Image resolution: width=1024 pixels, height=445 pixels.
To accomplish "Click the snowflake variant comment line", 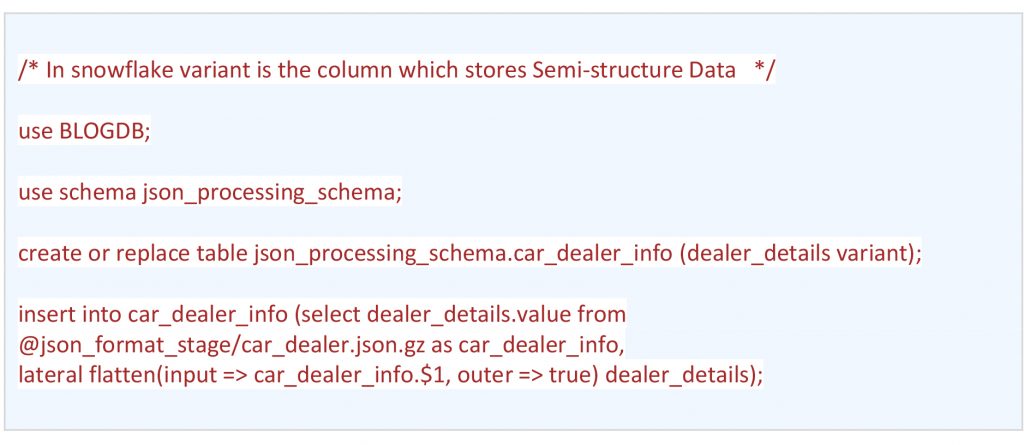I will [x=397, y=69].
